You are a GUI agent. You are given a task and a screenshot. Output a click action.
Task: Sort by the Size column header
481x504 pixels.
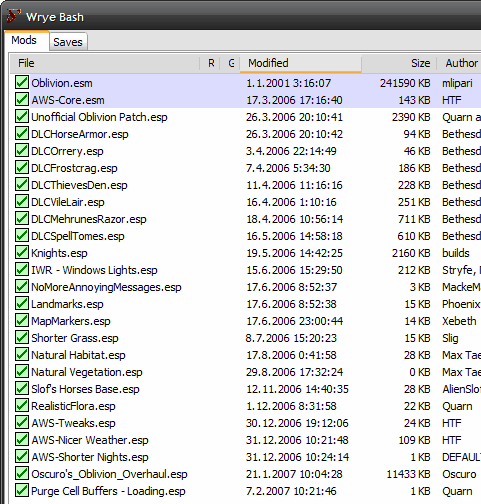399,63
